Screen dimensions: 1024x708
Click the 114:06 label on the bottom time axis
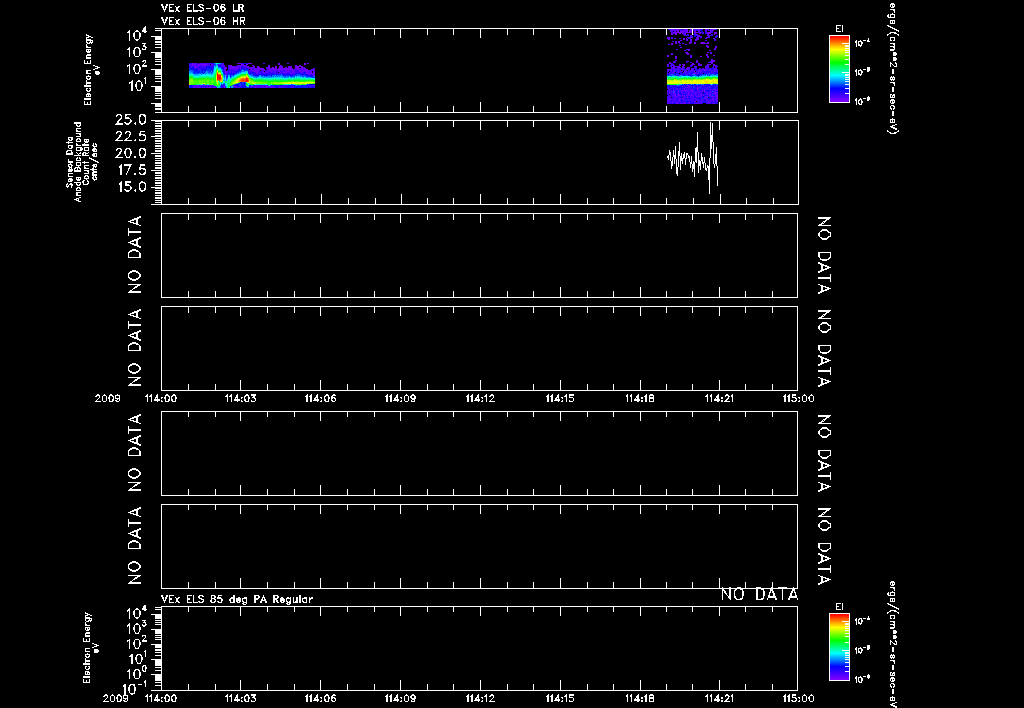pyautogui.click(x=320, y=699)
